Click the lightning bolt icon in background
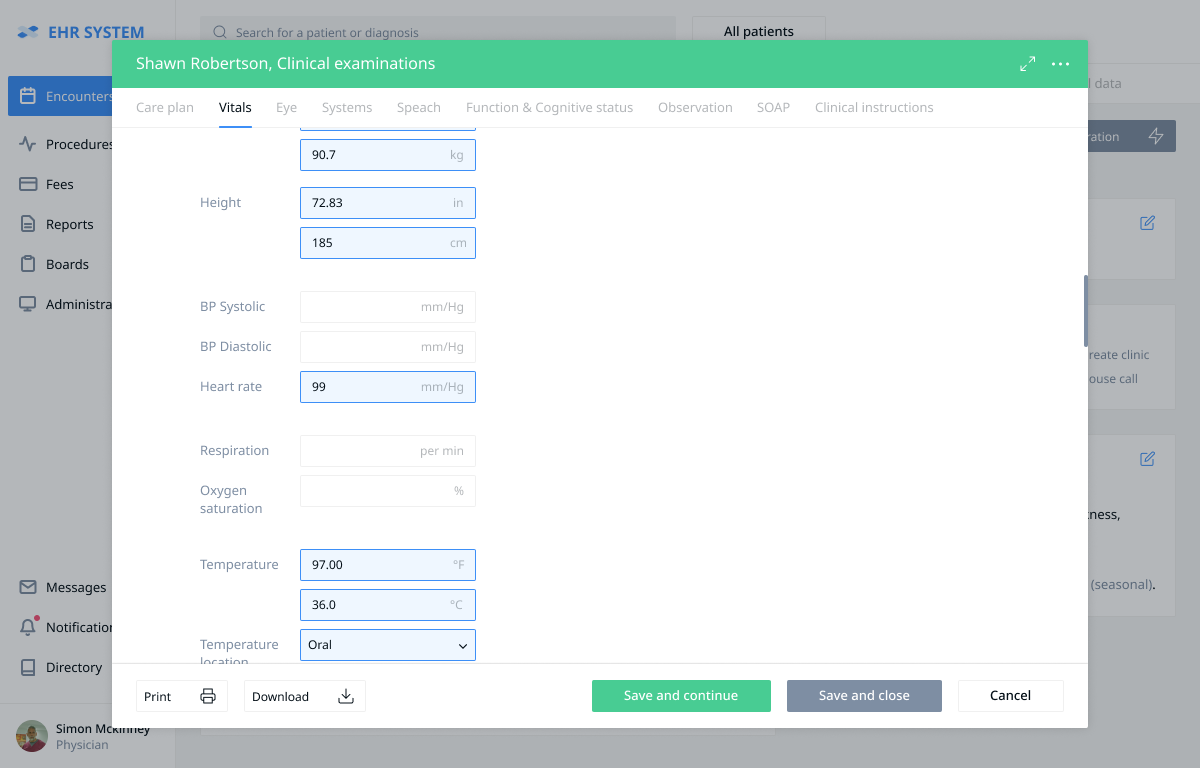Screen dimensions: 1200x768 click(1156, 136)
